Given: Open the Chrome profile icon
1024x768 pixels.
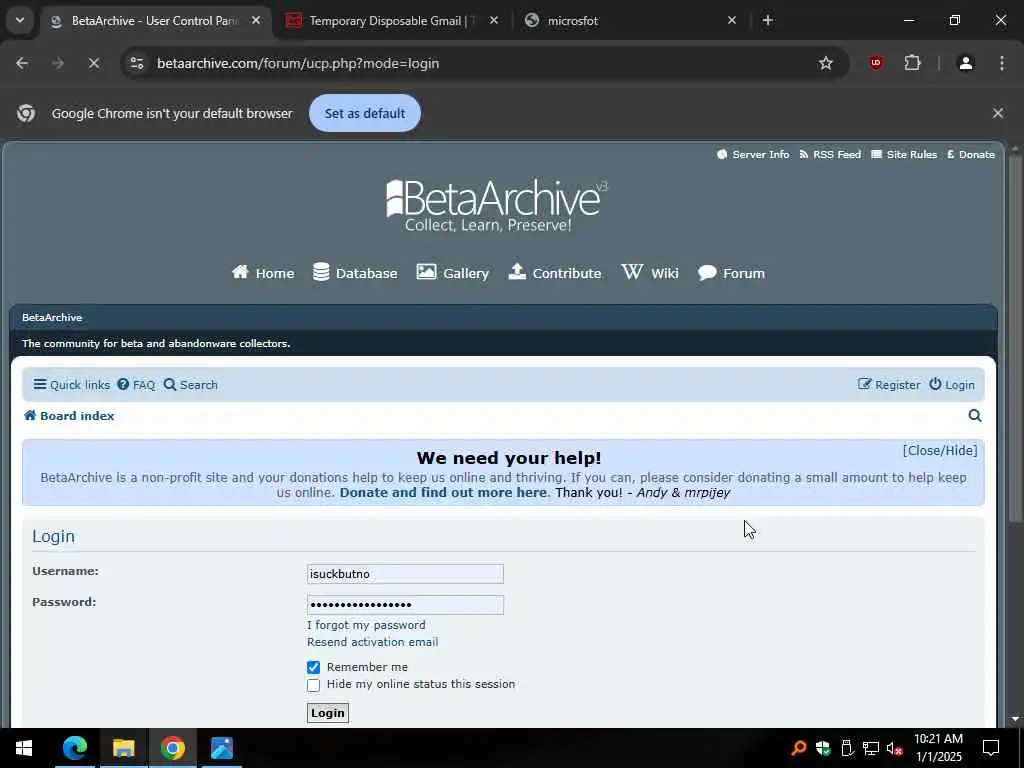Looking at the screenshot, I should 966,63.
